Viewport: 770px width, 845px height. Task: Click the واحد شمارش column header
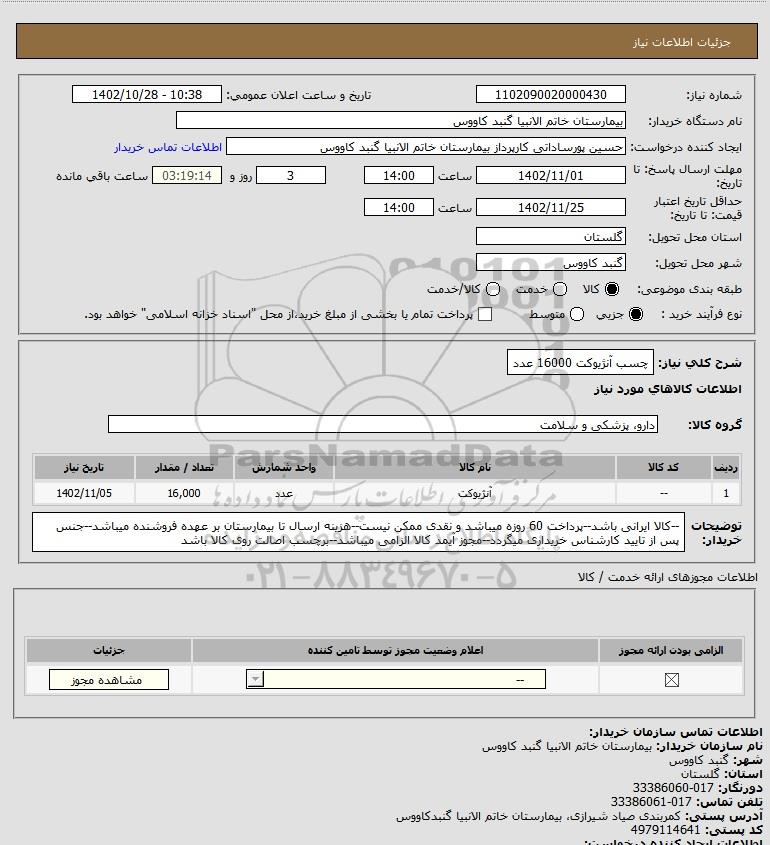point(284,467)
